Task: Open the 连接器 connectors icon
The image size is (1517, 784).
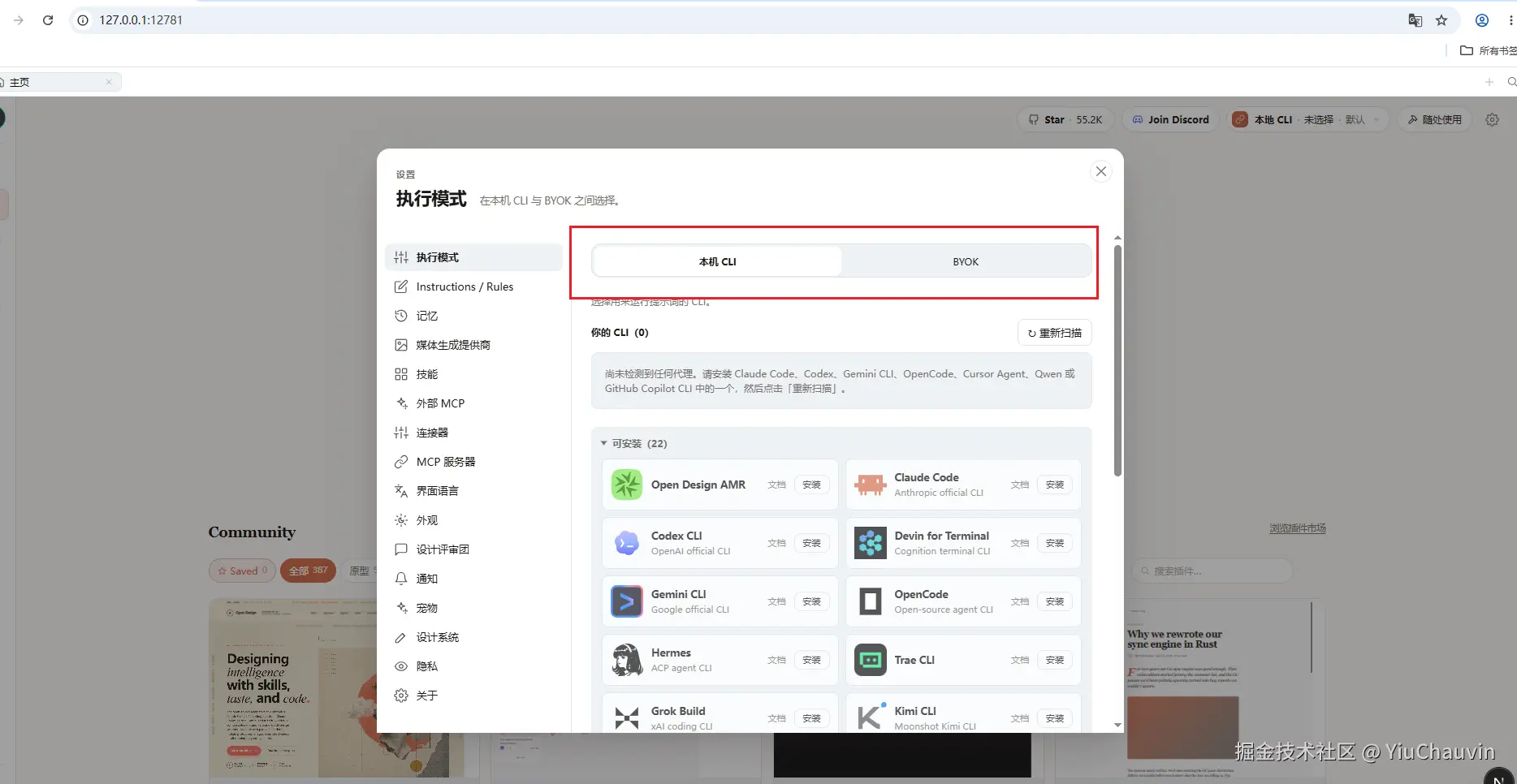Action: point(401,433)
